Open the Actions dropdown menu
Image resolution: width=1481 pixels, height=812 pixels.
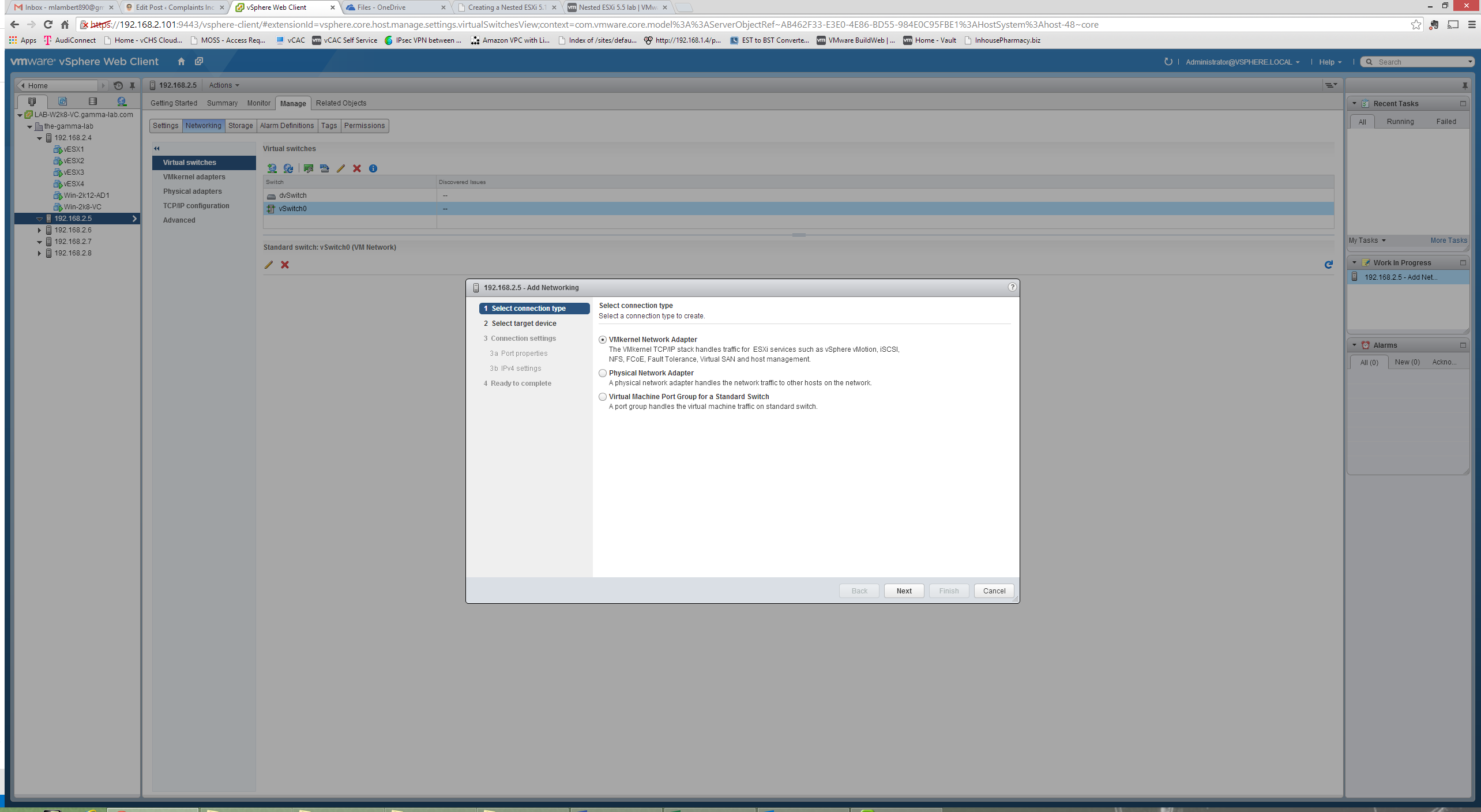[224, 85]
